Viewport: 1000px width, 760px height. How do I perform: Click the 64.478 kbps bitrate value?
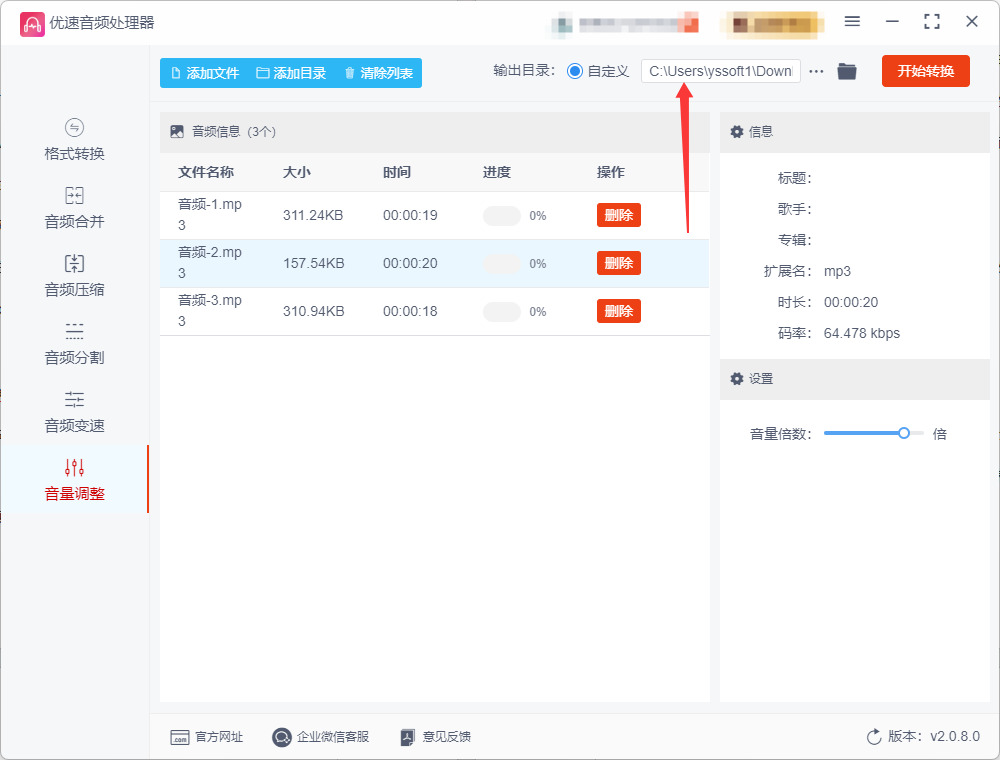point(862,333)
